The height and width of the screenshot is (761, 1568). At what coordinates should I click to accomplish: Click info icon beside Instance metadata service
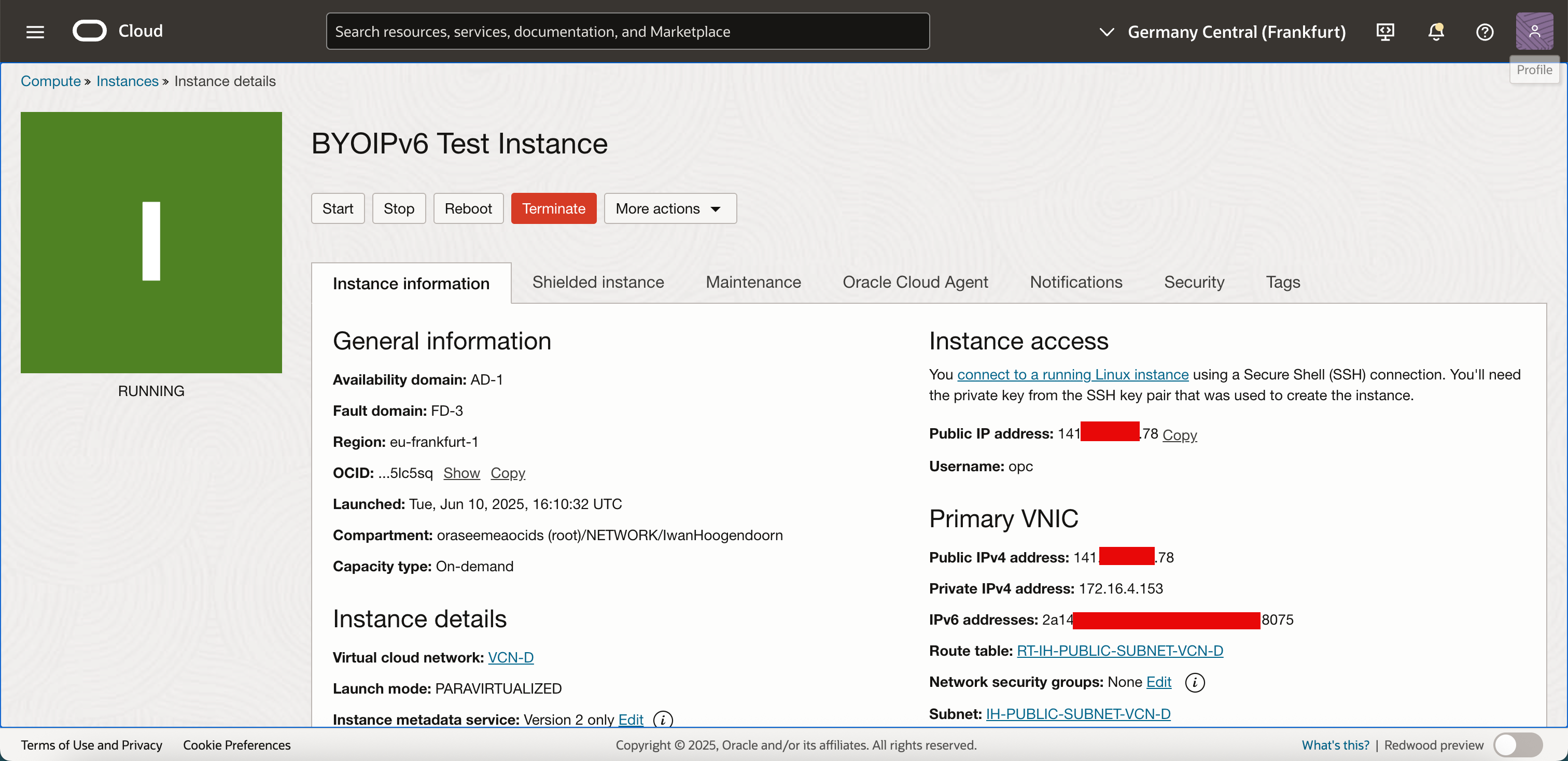coord(662,720)
